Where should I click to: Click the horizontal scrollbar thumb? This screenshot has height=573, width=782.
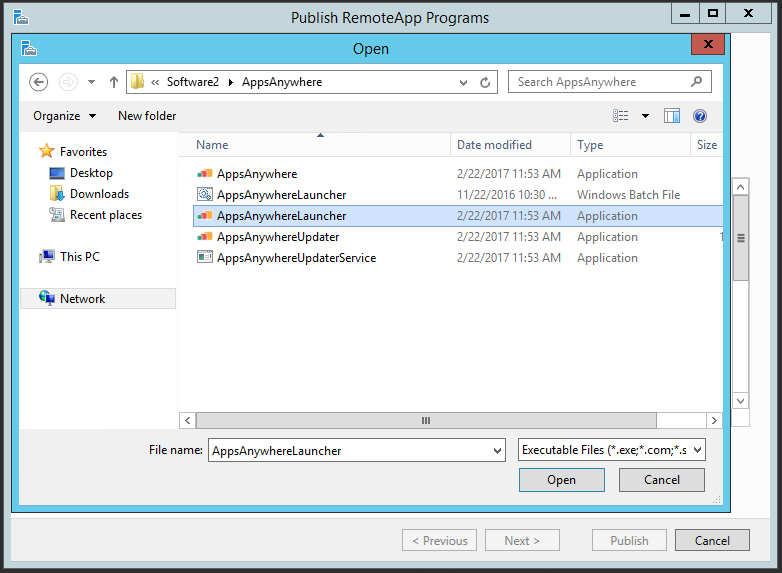[426, 421]
